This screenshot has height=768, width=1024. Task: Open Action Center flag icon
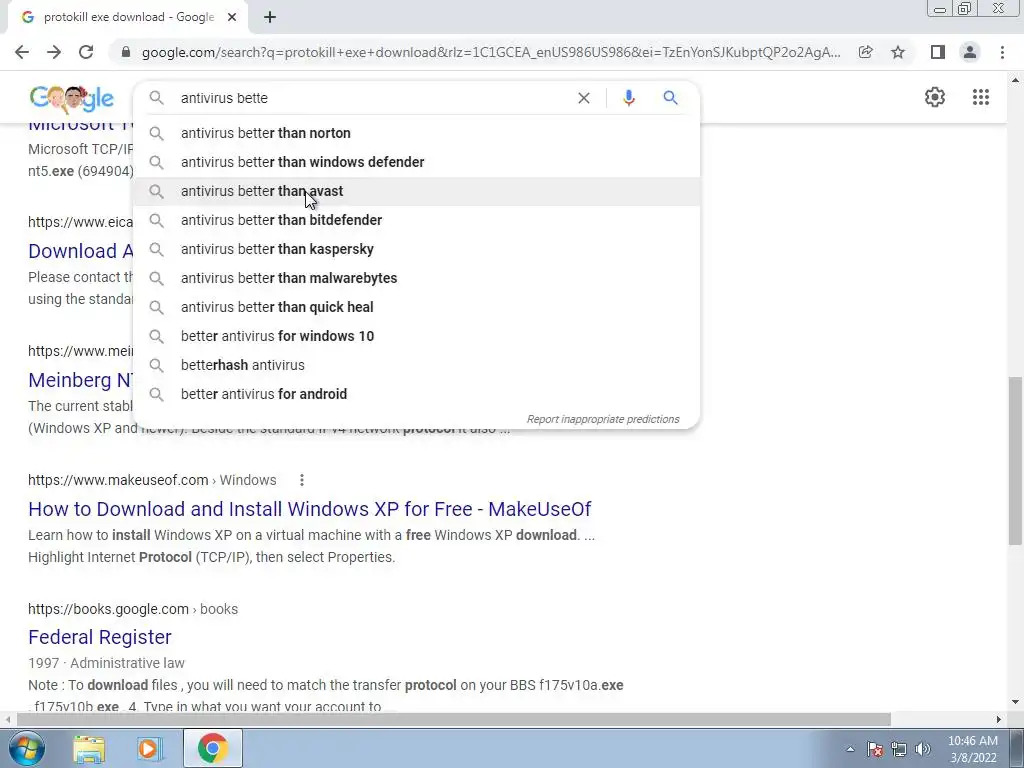point(875,749)
